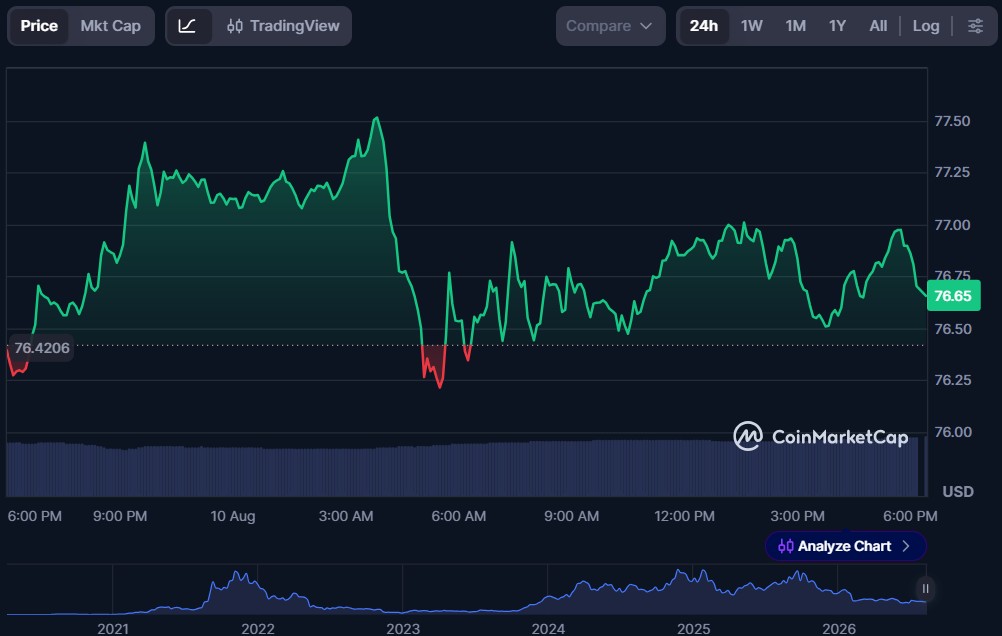Click 2022 on the history navigator
The image size is (1002, 636).
tap(258, 629)
